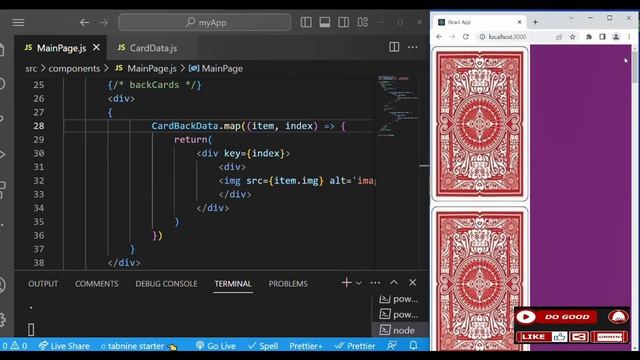The height and width of the screenshot is (360, 640).
Task: Share this page icon in address bar
Action: 559,37
